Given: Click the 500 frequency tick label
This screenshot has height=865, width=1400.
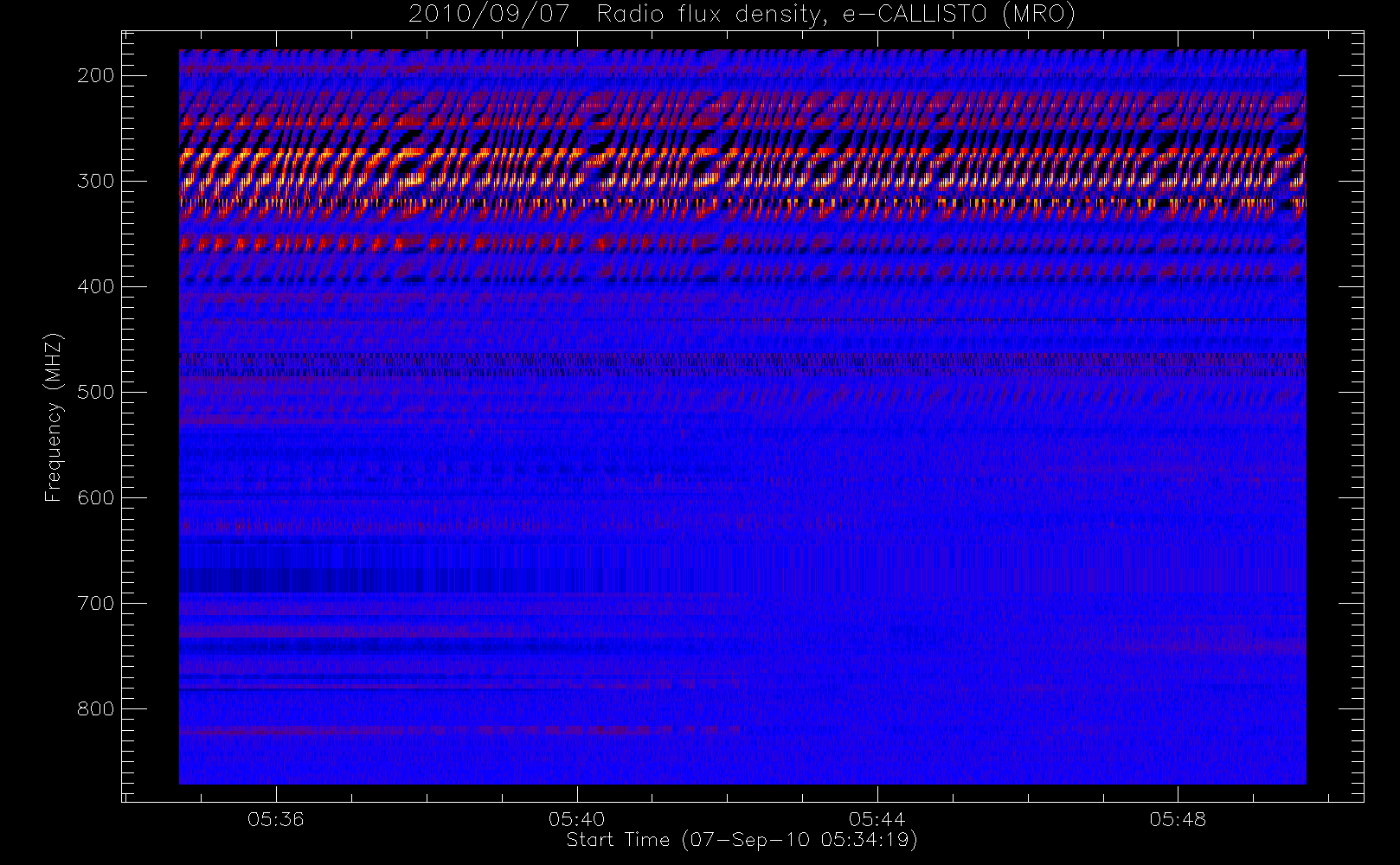Looking at the screenshot, I should coord(96,392).
